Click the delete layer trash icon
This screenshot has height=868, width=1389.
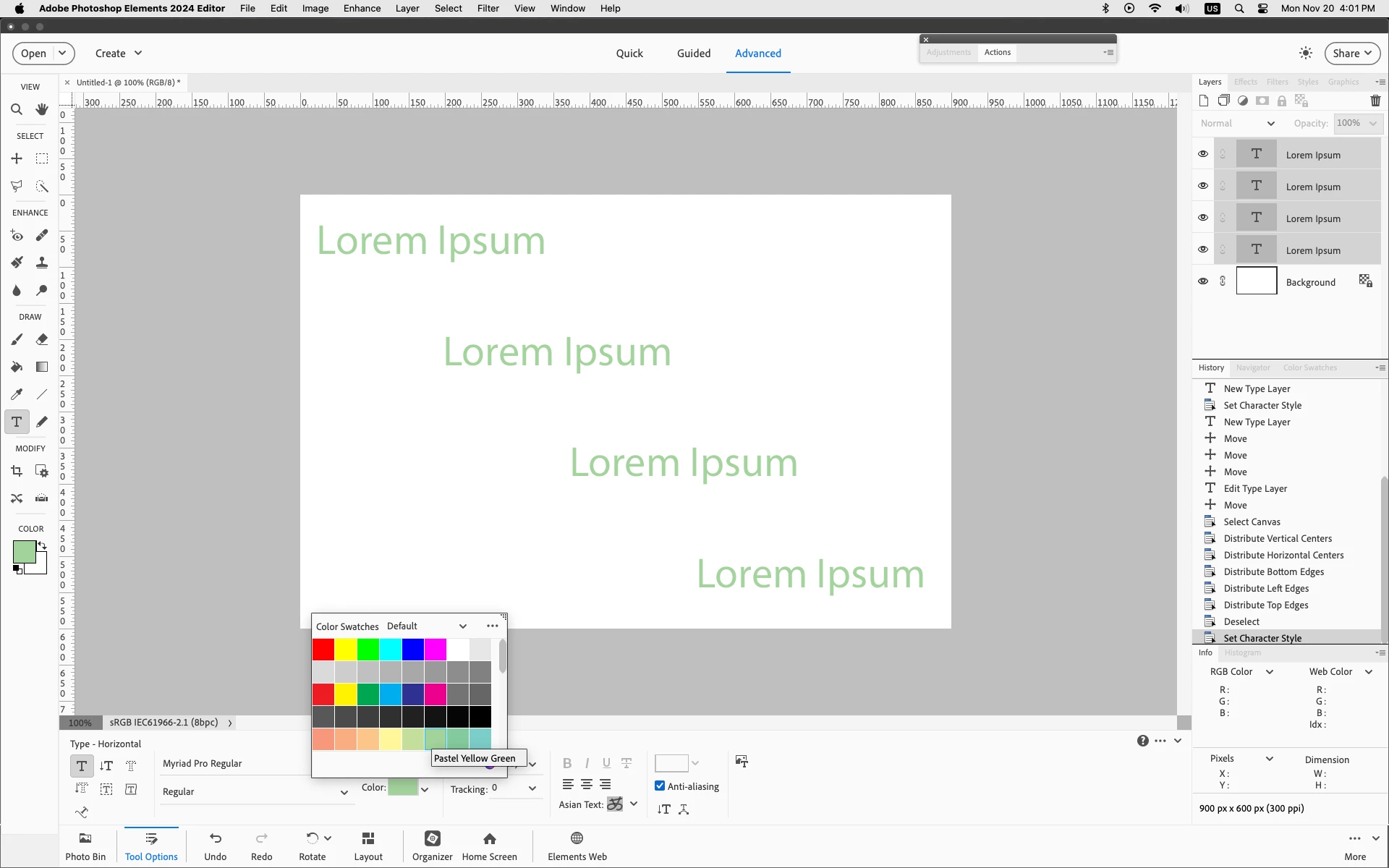tap(1375, 101)
